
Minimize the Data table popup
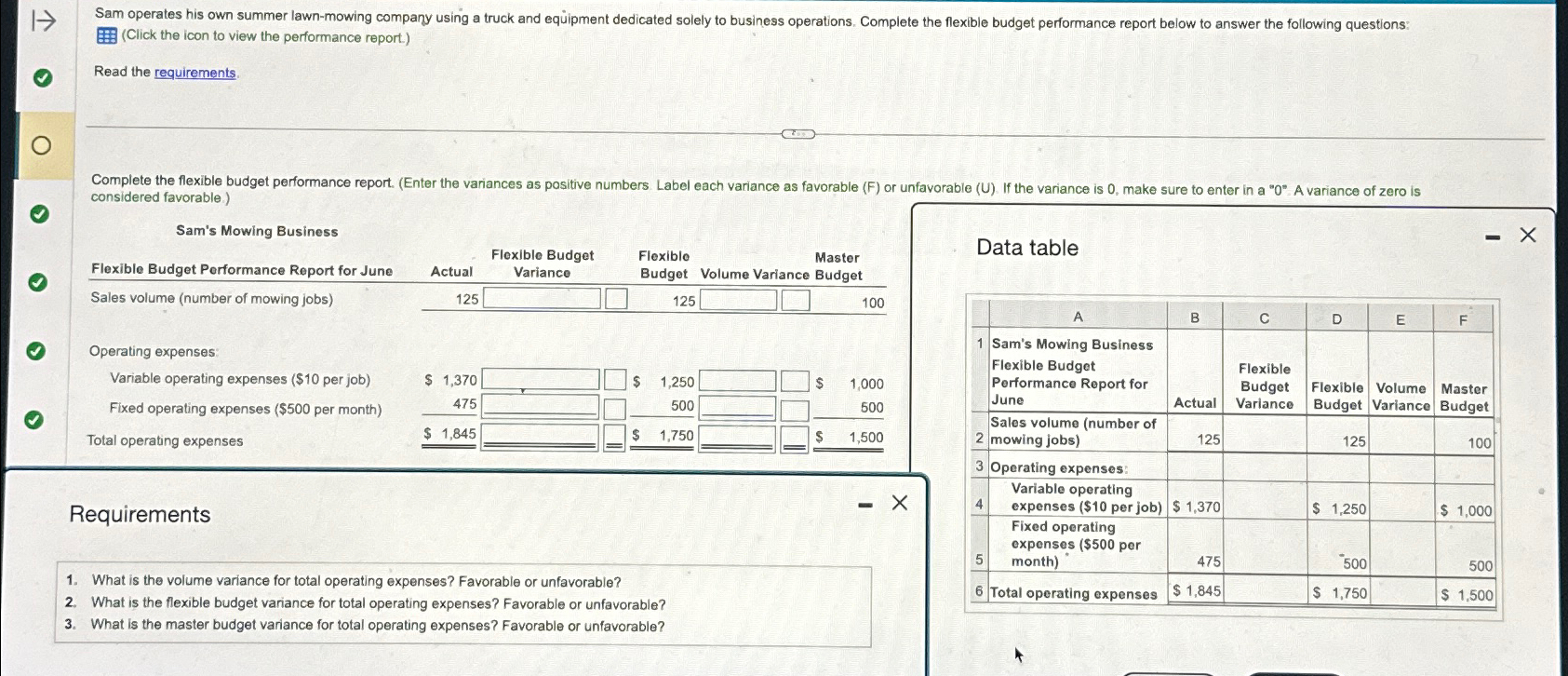1493,237
